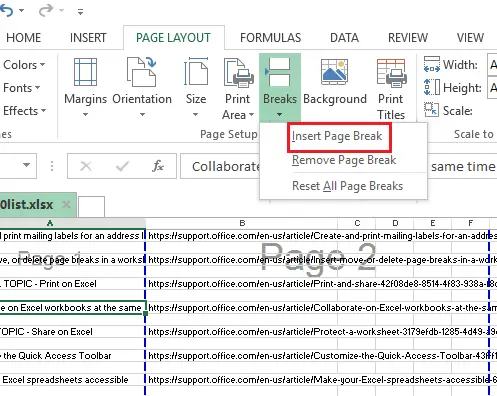Click the Size paper icon
Image resolution: width=497 pixels, height=396 pixels.
point(196,72)
